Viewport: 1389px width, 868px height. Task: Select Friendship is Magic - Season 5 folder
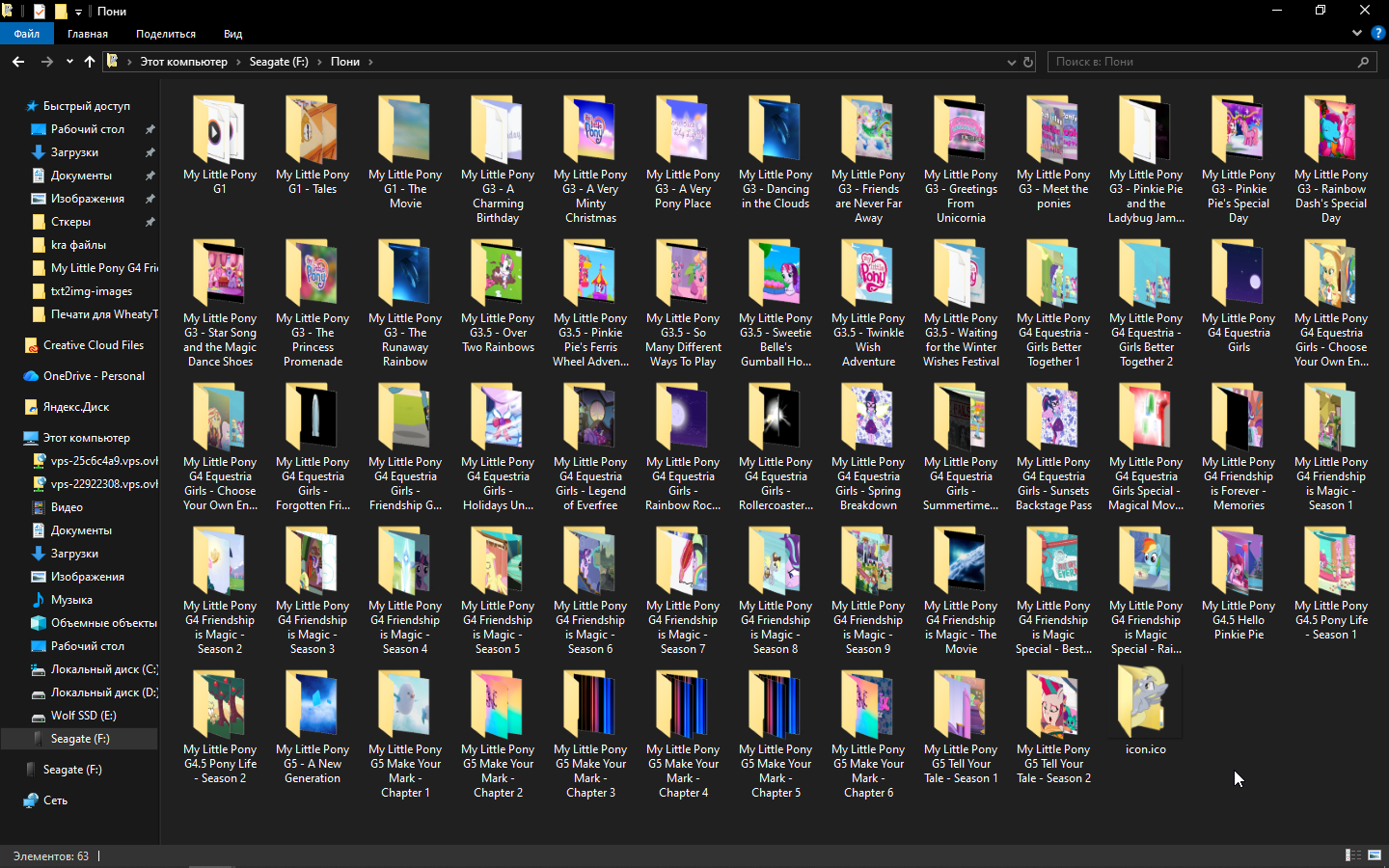coord(498,590)
